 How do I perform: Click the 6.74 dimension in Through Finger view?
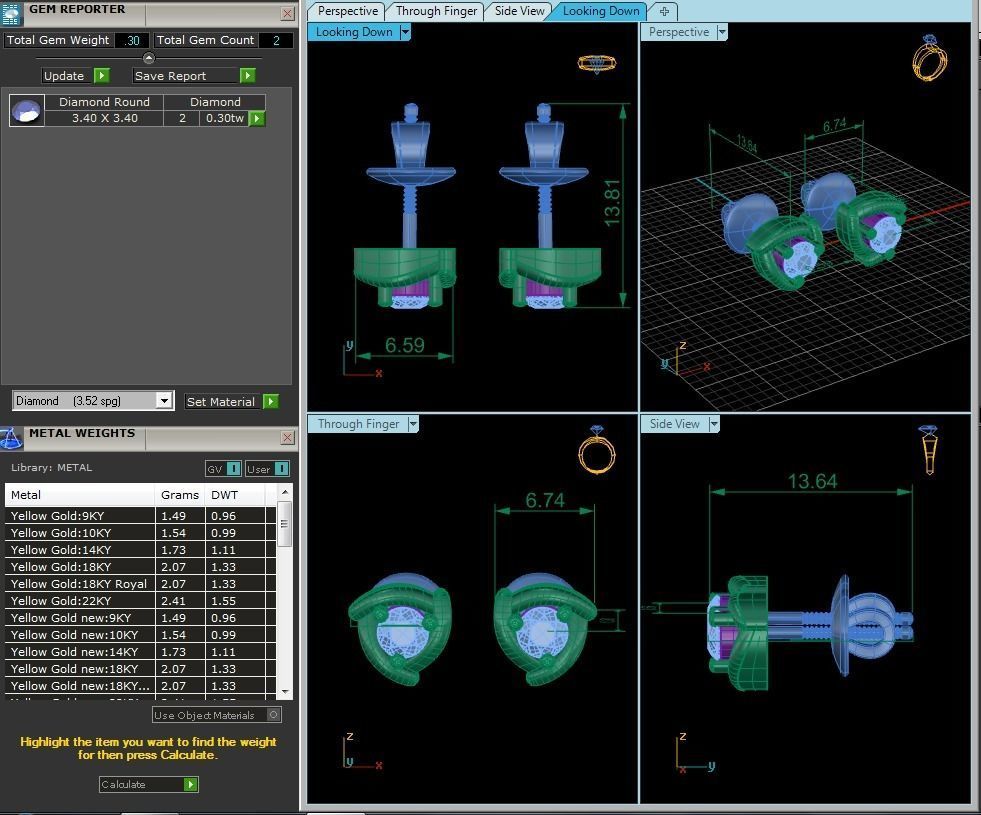coord(545,500)
